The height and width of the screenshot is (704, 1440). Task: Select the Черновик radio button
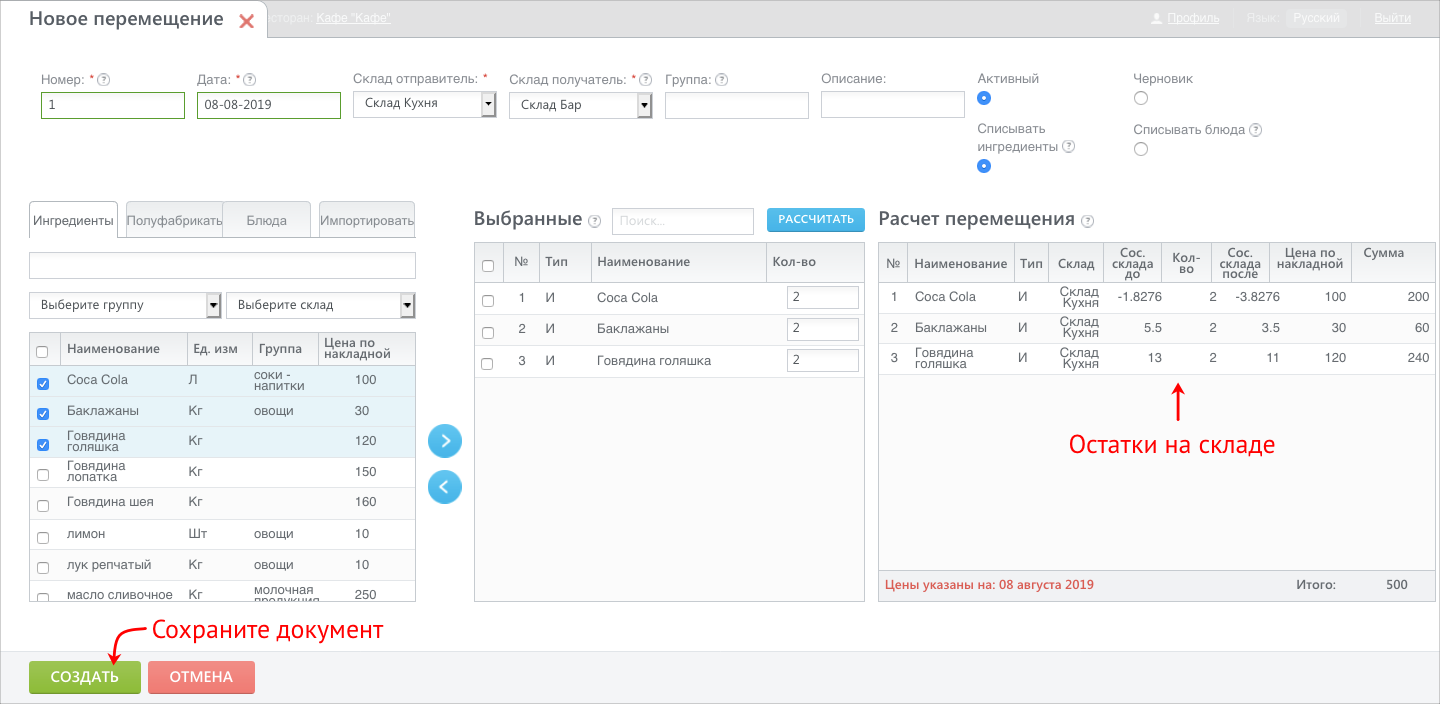[x=1141, y=98]
